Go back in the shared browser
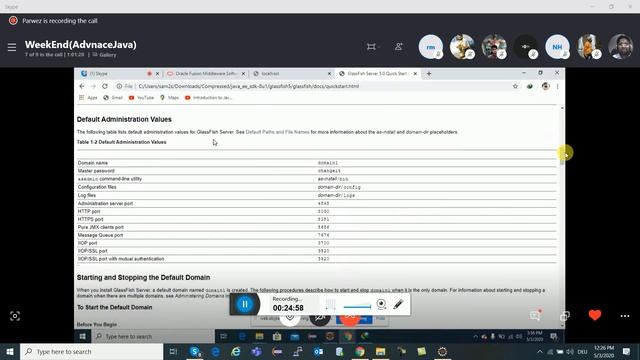640x360 pixels. coord(82,86)
